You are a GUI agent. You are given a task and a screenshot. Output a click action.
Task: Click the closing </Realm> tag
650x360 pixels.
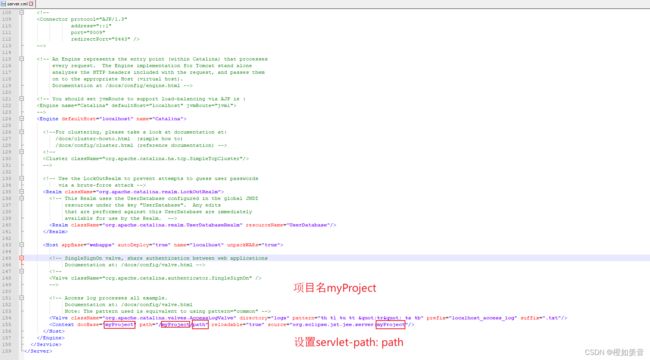click(x=55, y=231)
